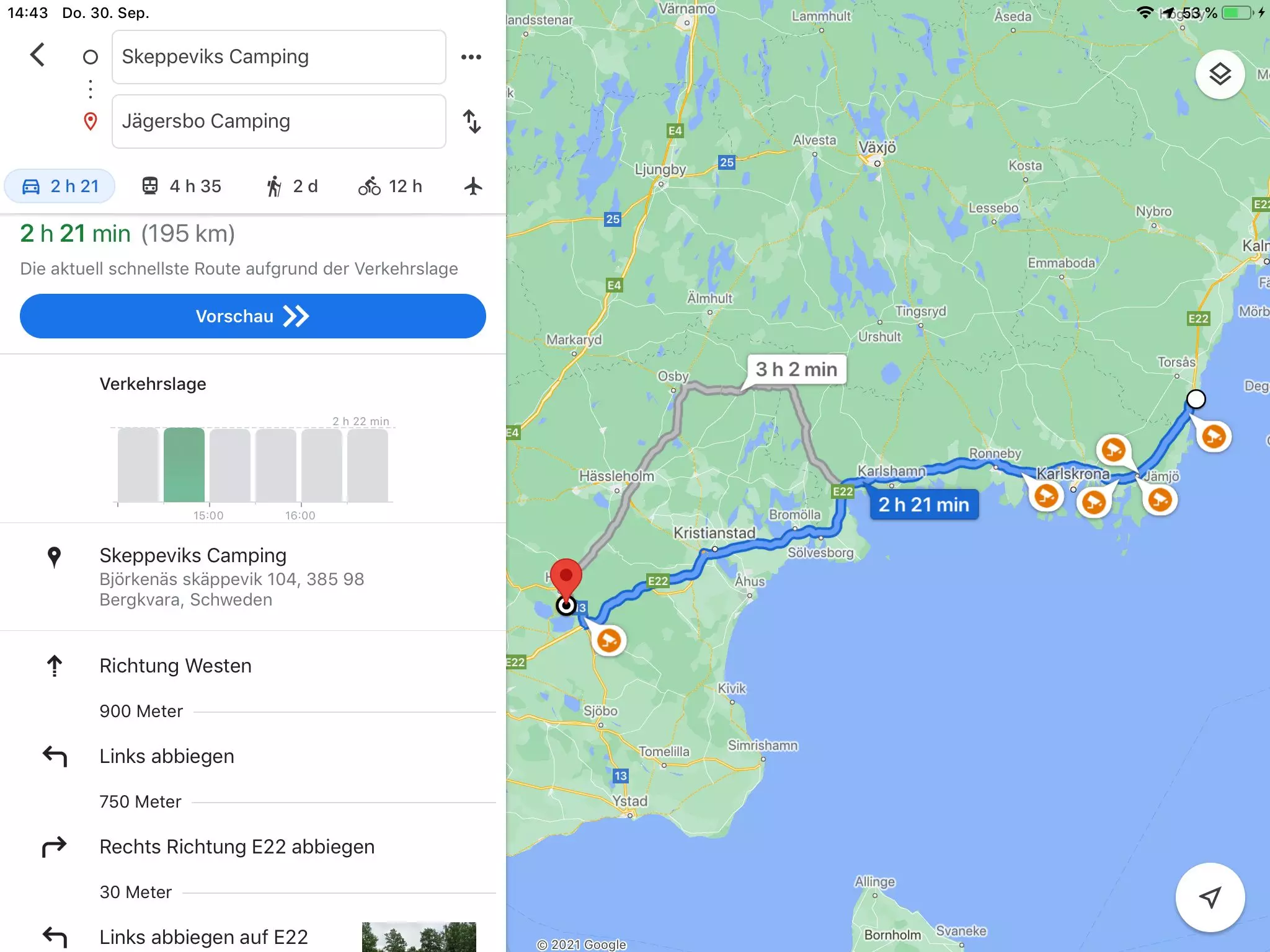The image size is (1270, 952).
Task: Select the green traffic bar in chart
Action: pos(184,465)
